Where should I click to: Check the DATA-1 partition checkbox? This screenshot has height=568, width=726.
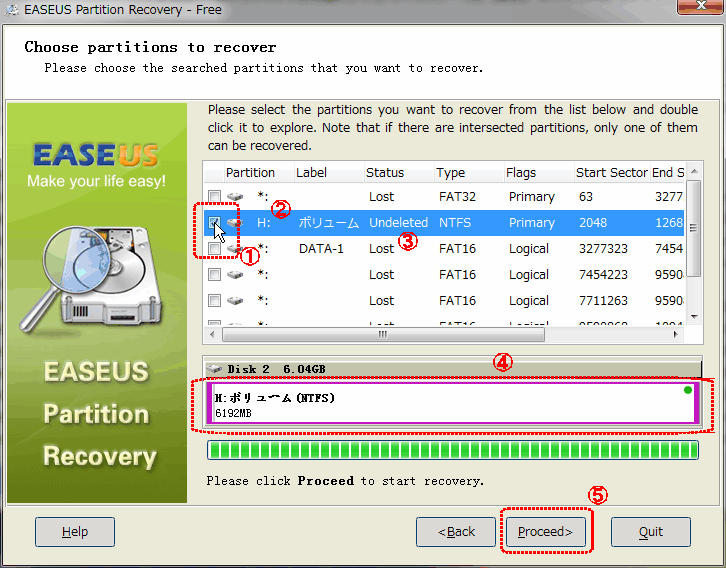click(214, 249)
